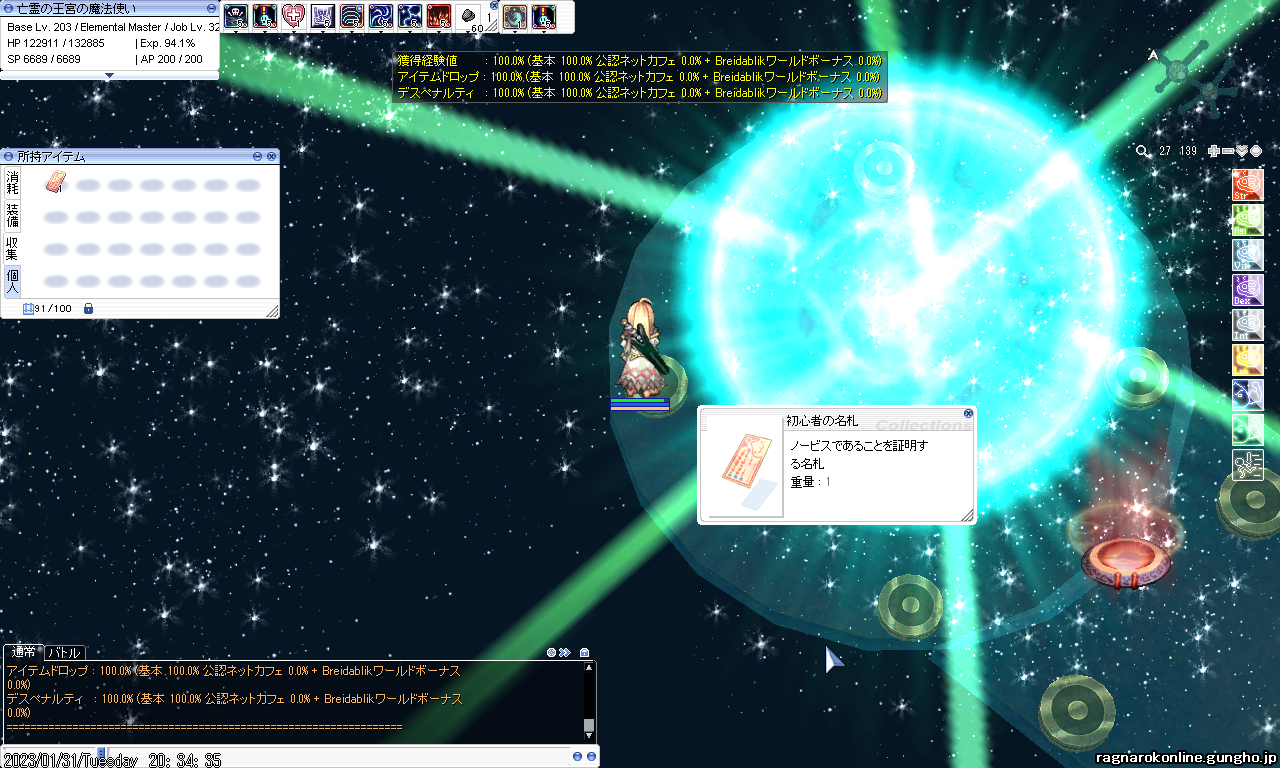Cast the red fire flames skill
Screen dimensions: 1280x768
[439, 15]
